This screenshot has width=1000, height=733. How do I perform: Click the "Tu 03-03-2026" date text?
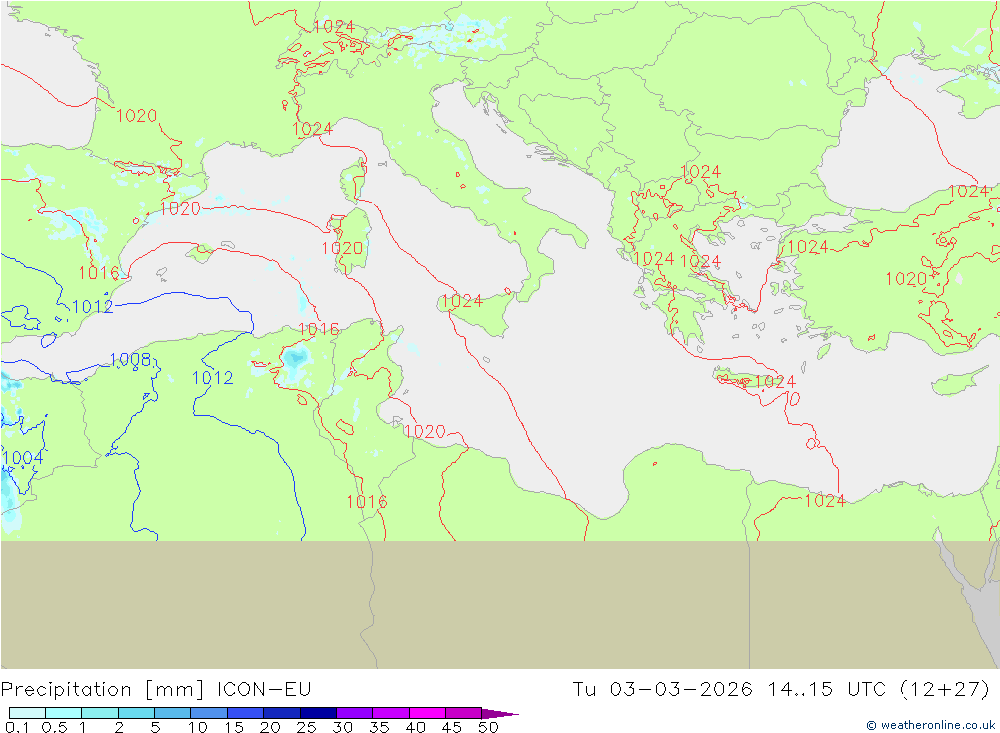coord(663,690)
